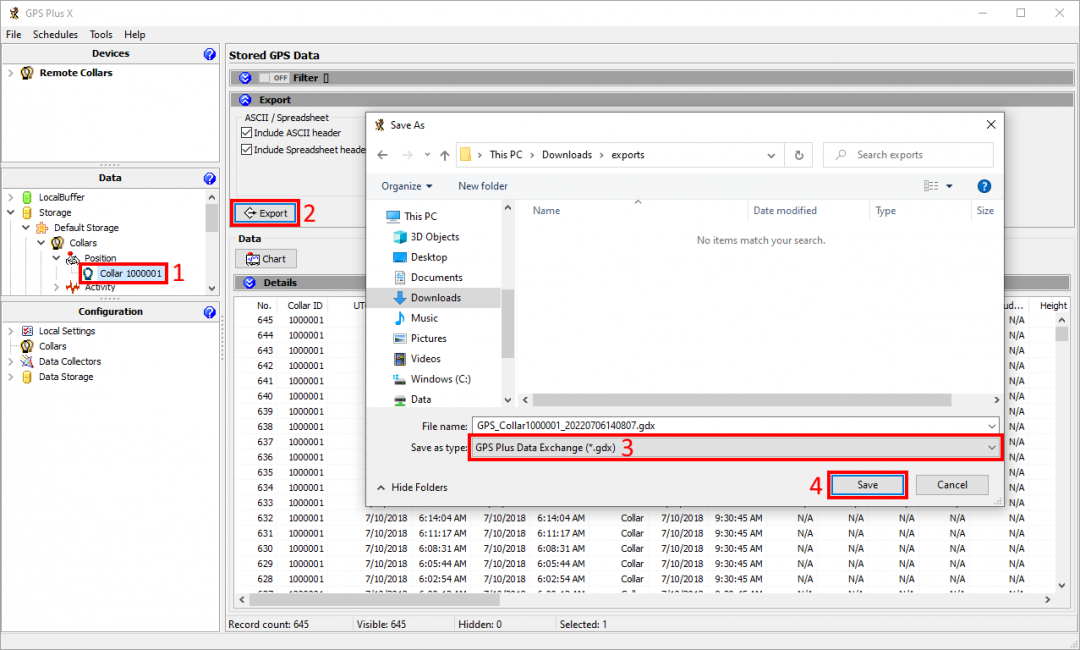Click the Export button
The height and width of the screenshot is (650, 1080).
(266, 213)
